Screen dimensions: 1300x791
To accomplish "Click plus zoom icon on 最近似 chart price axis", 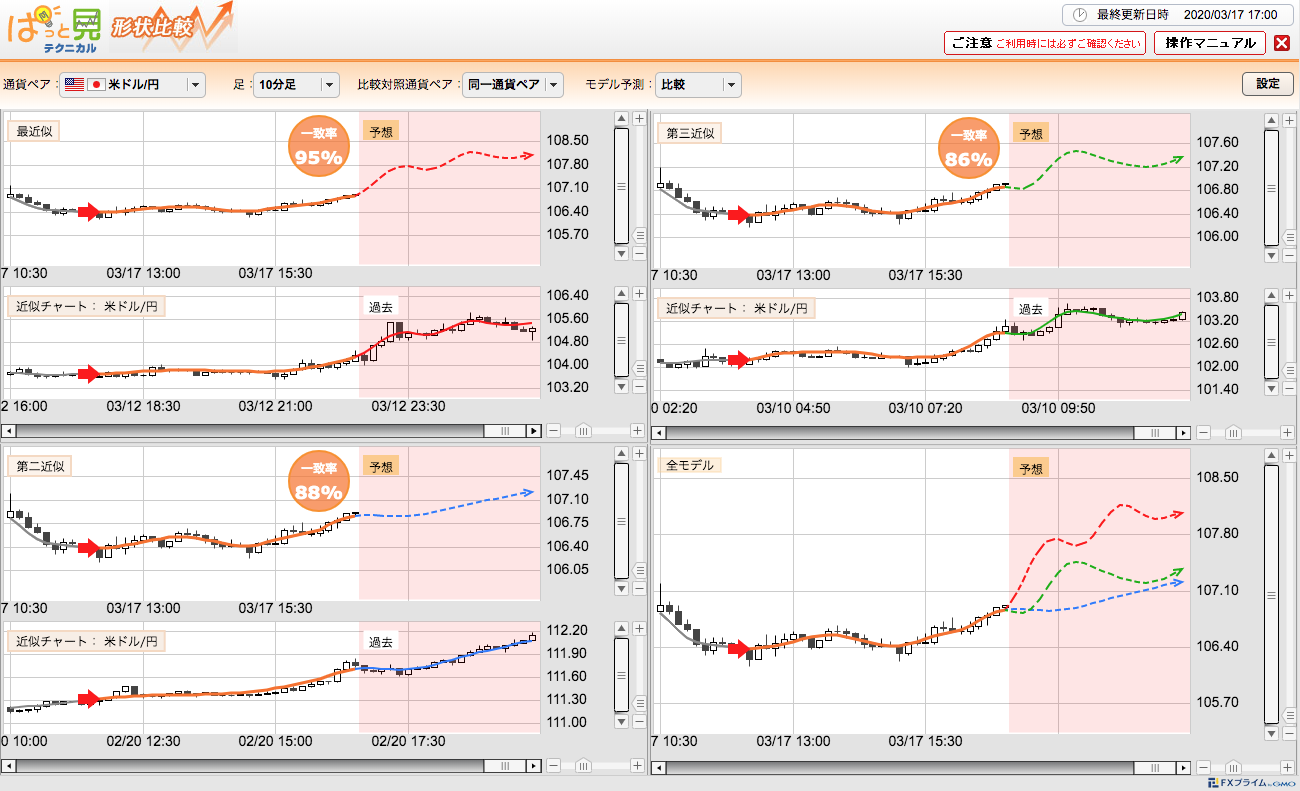I will (639, 119).
